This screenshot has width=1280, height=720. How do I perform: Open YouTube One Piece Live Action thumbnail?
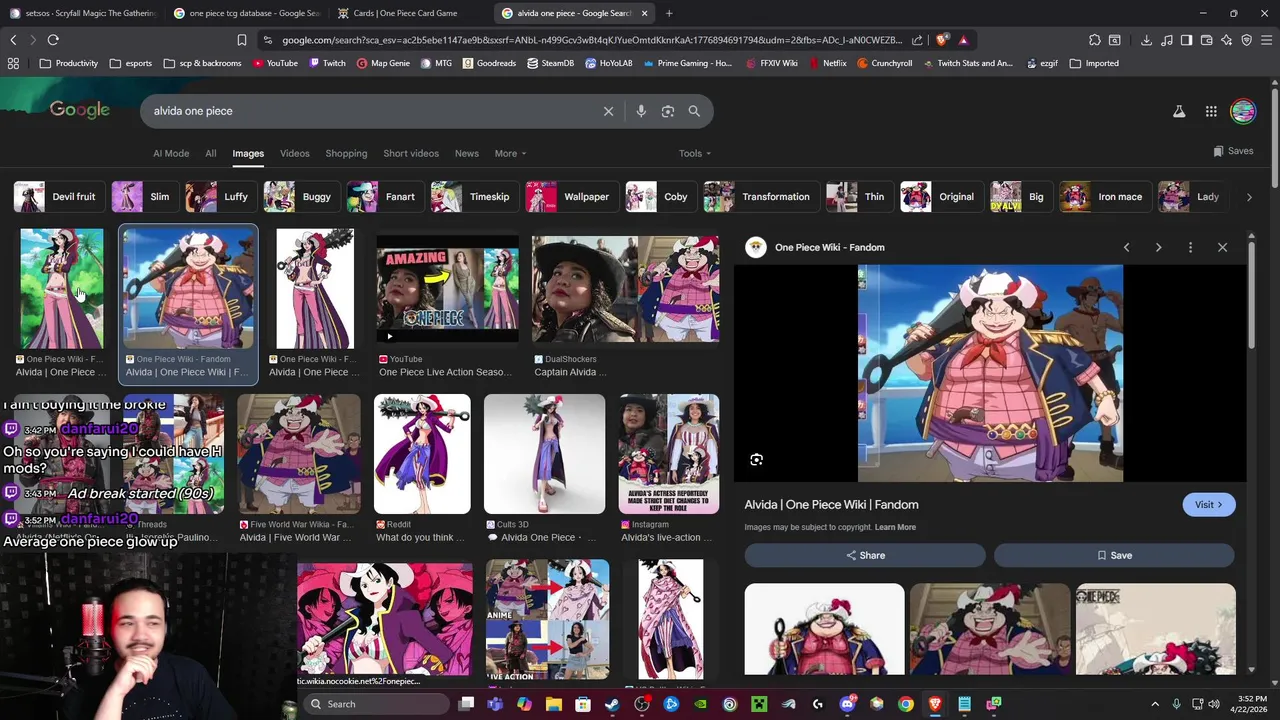447,289
